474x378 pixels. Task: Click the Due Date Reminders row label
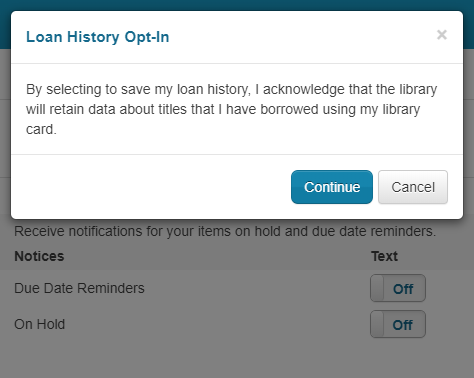click(x=79, y=288)
